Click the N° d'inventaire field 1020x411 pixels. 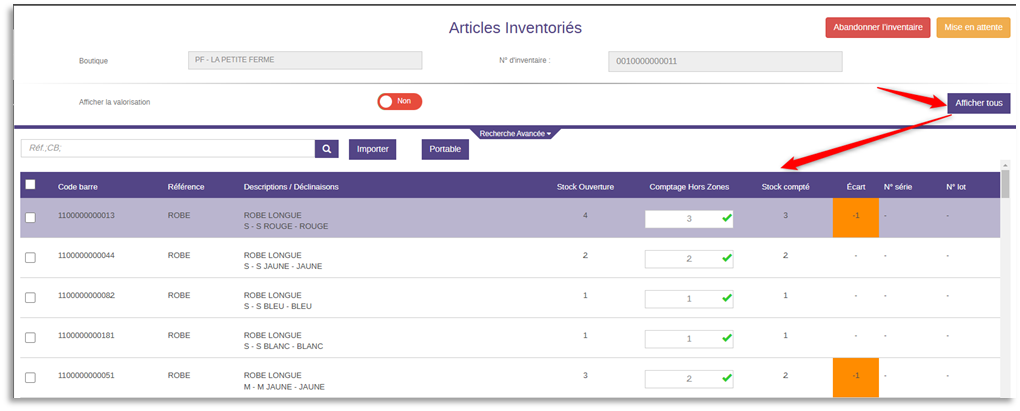point(725,61)
